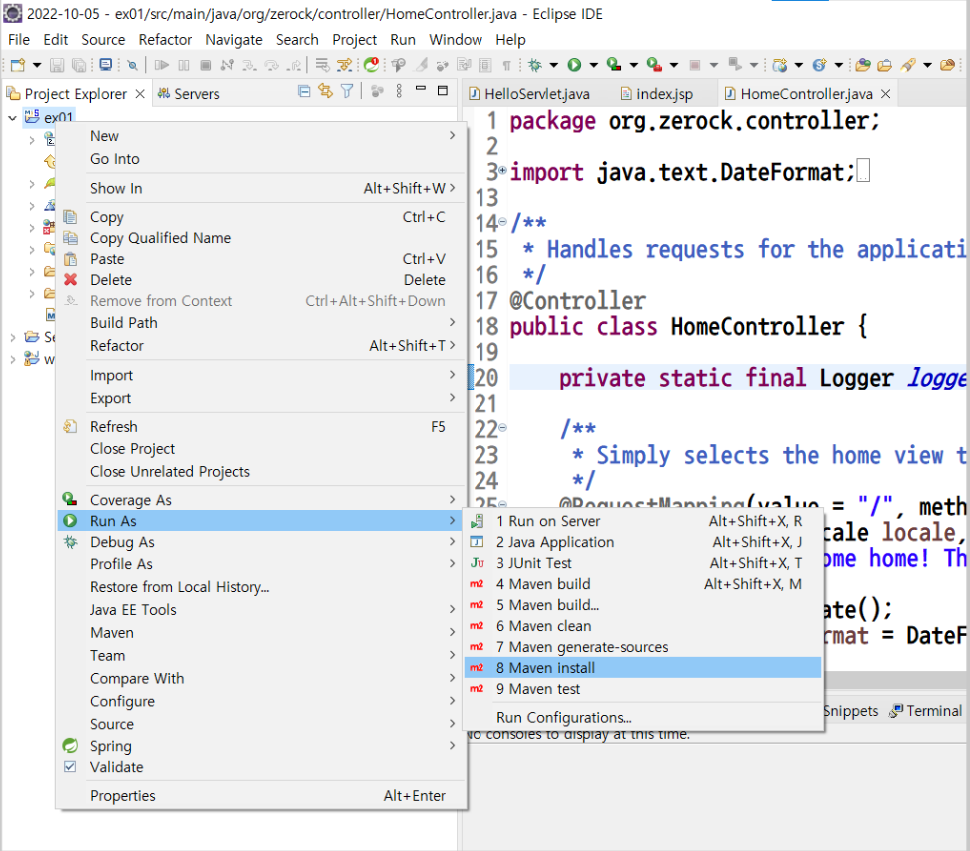Toggle Link with Editor in Project Explorer
970x851 pixels.
(325, 92)
